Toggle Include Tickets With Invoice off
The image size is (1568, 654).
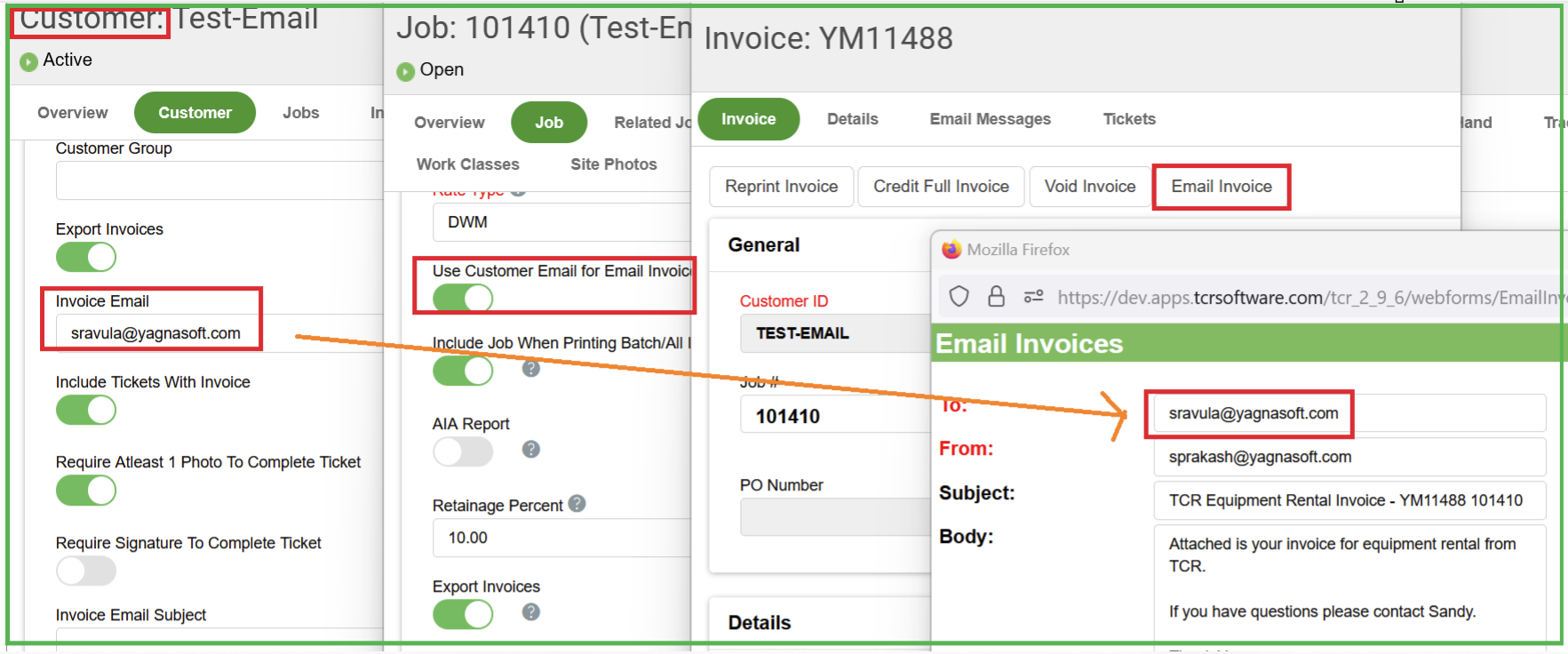click(86, 411)
